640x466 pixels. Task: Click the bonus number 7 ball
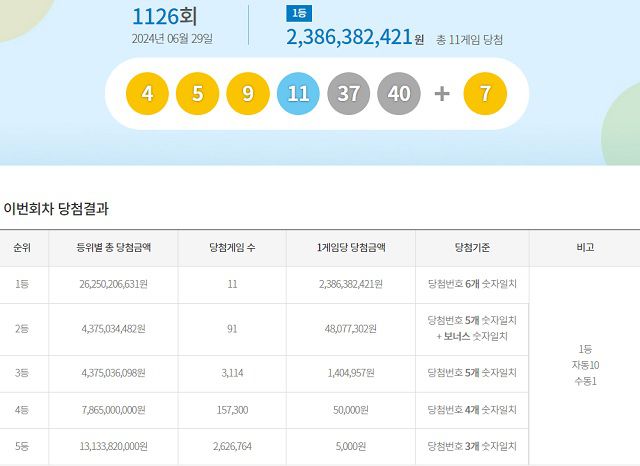coord(486,94)
